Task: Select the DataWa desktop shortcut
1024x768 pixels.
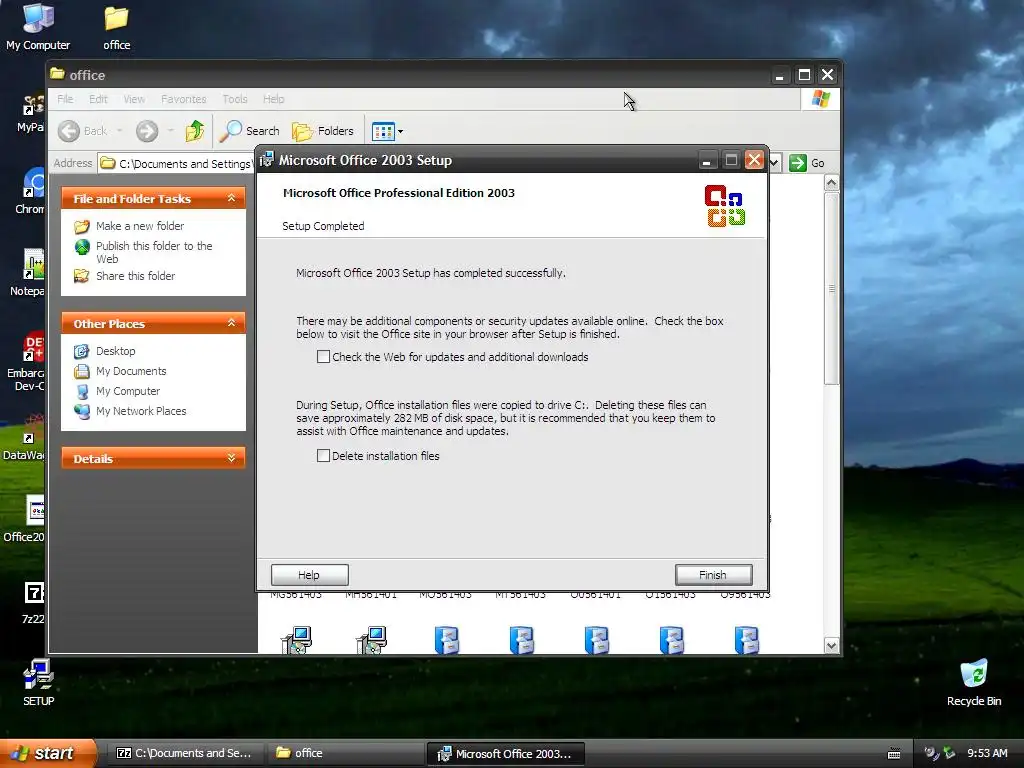Action: (x=25, y=438)
